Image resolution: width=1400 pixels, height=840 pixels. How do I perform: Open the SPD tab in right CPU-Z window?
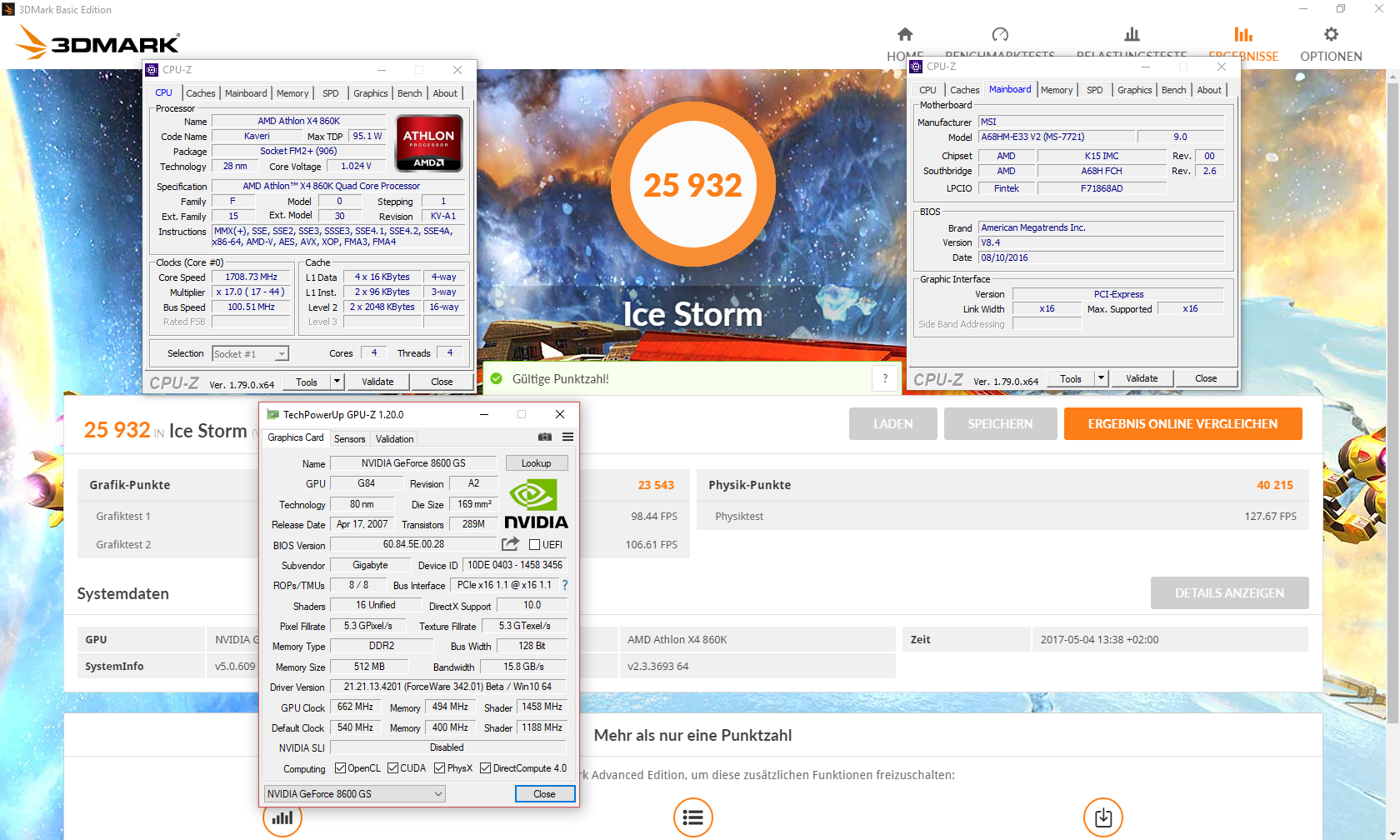pyautogui.click(x=1094, y=90)
